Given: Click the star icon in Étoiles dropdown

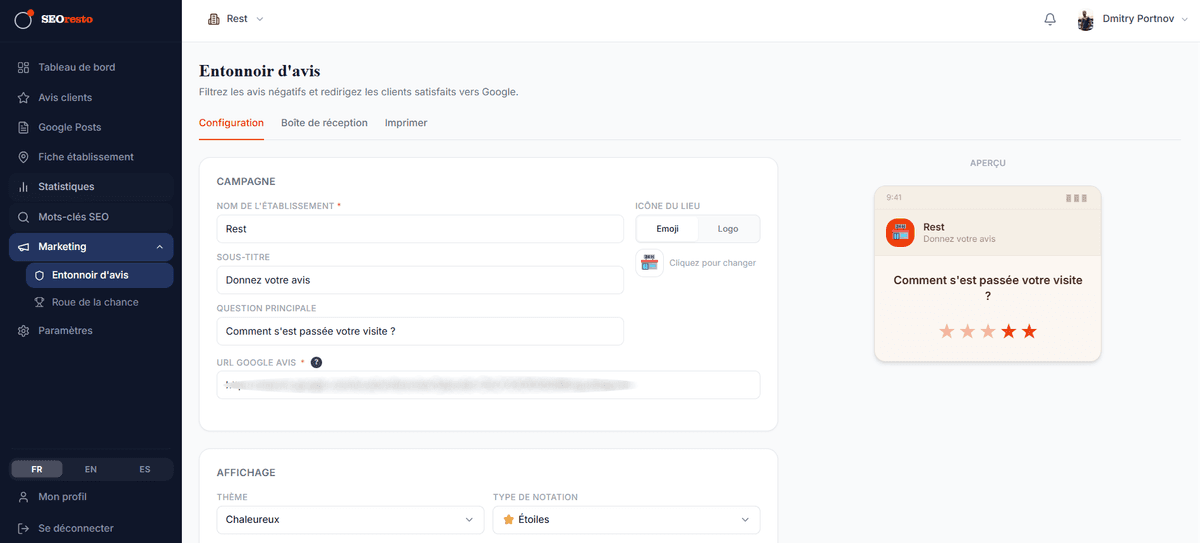Looking at the screenshot, I should [508, 520].
